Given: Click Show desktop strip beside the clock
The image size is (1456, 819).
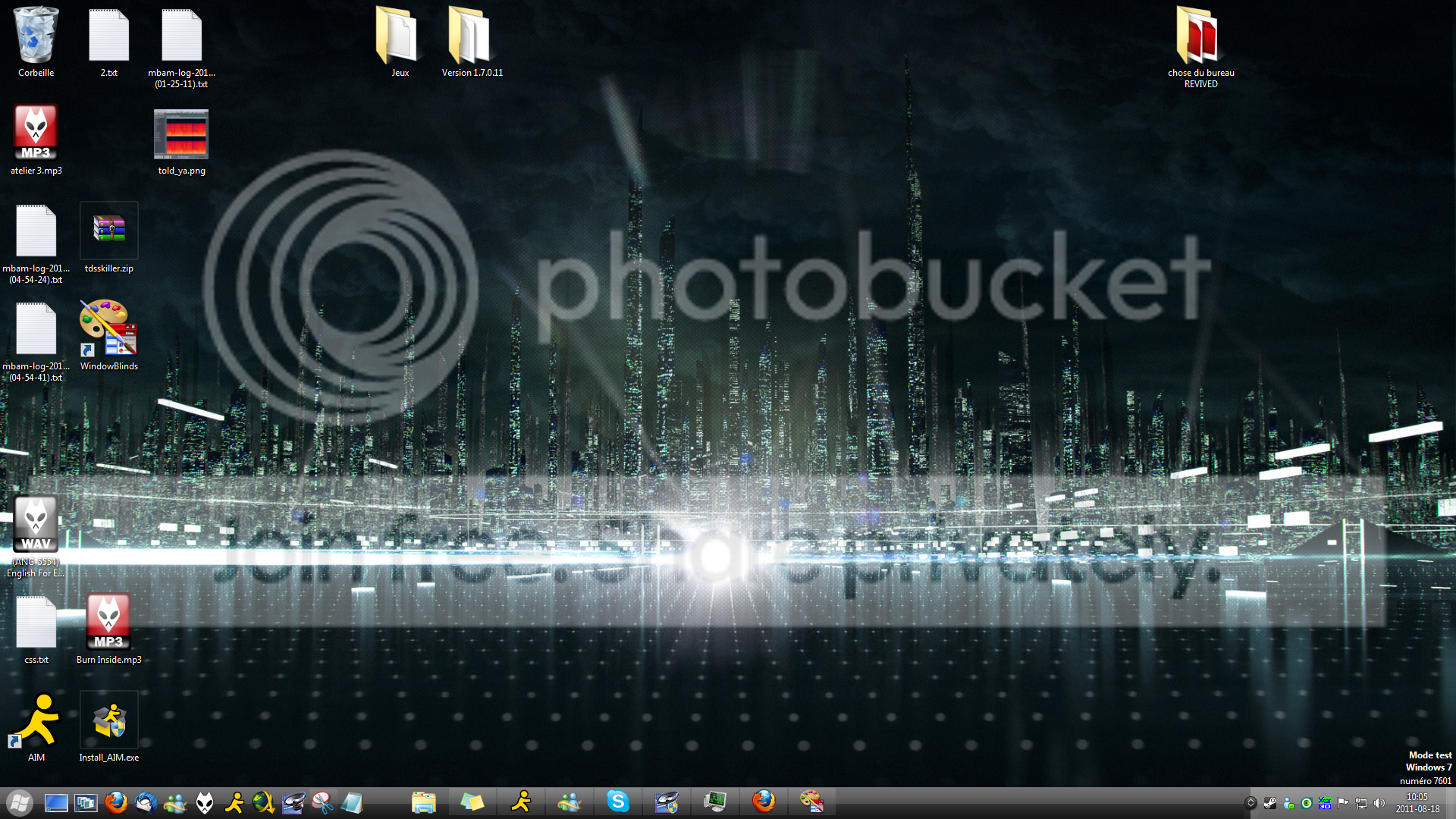Looking at the screenshot, I should tap(1450, 803).
